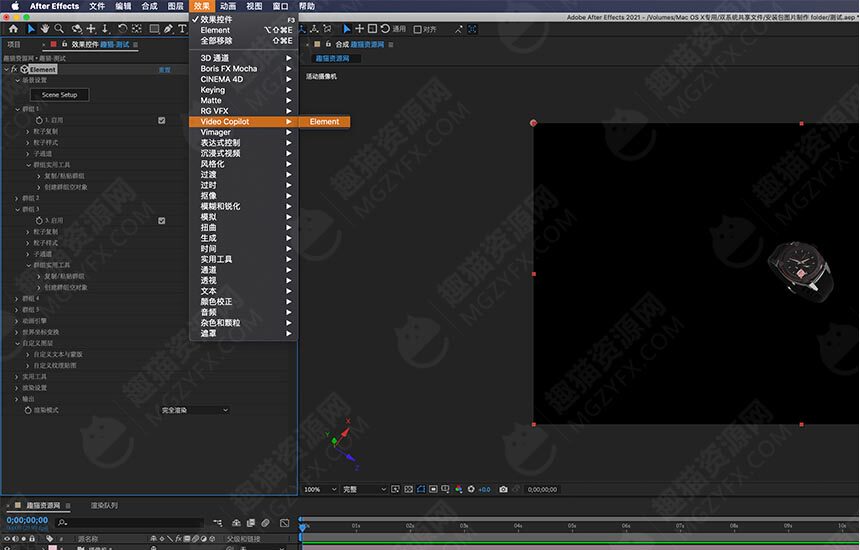Click the Home icon in the toolbar
860x550 pixels.
13,29
